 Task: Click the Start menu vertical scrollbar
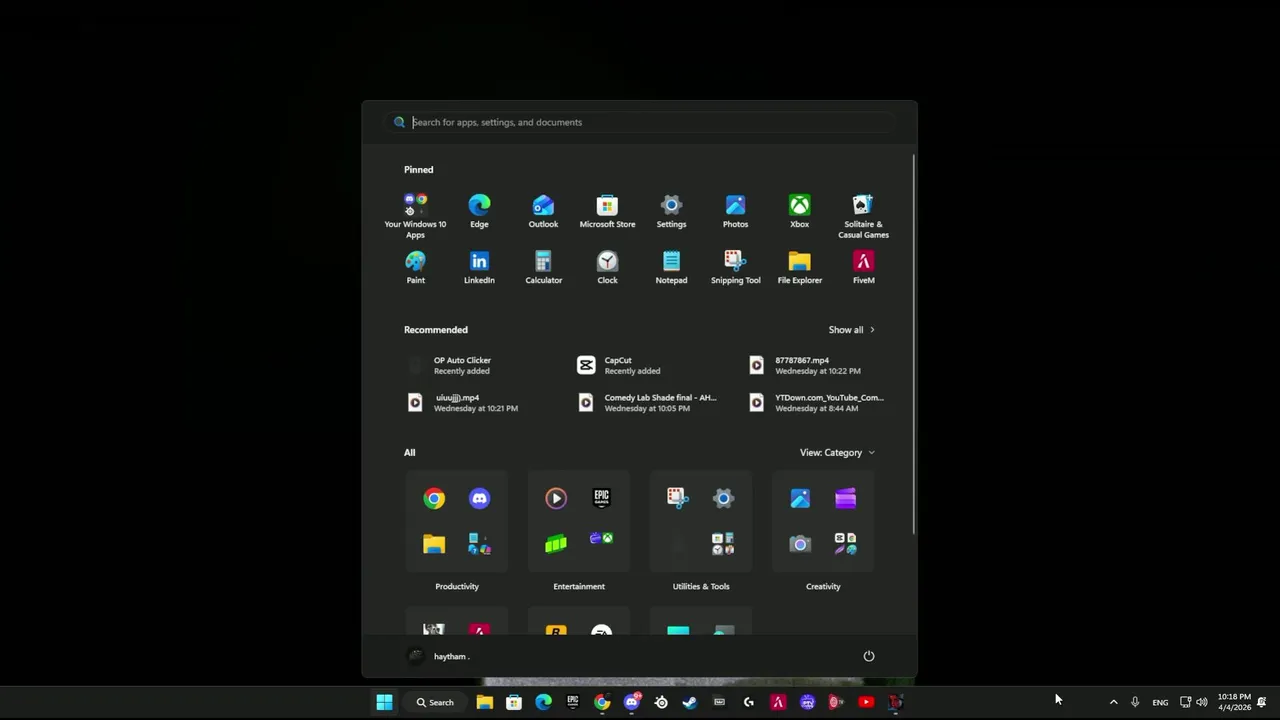(x=913, y=345)
